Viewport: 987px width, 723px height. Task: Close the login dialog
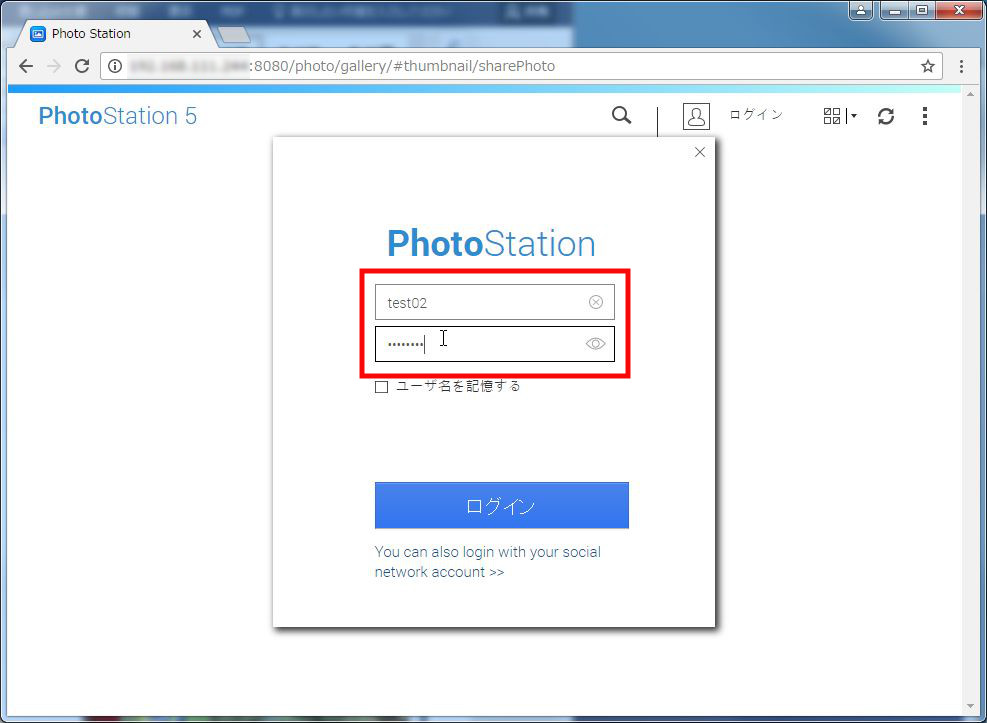[x=700, y=152]
